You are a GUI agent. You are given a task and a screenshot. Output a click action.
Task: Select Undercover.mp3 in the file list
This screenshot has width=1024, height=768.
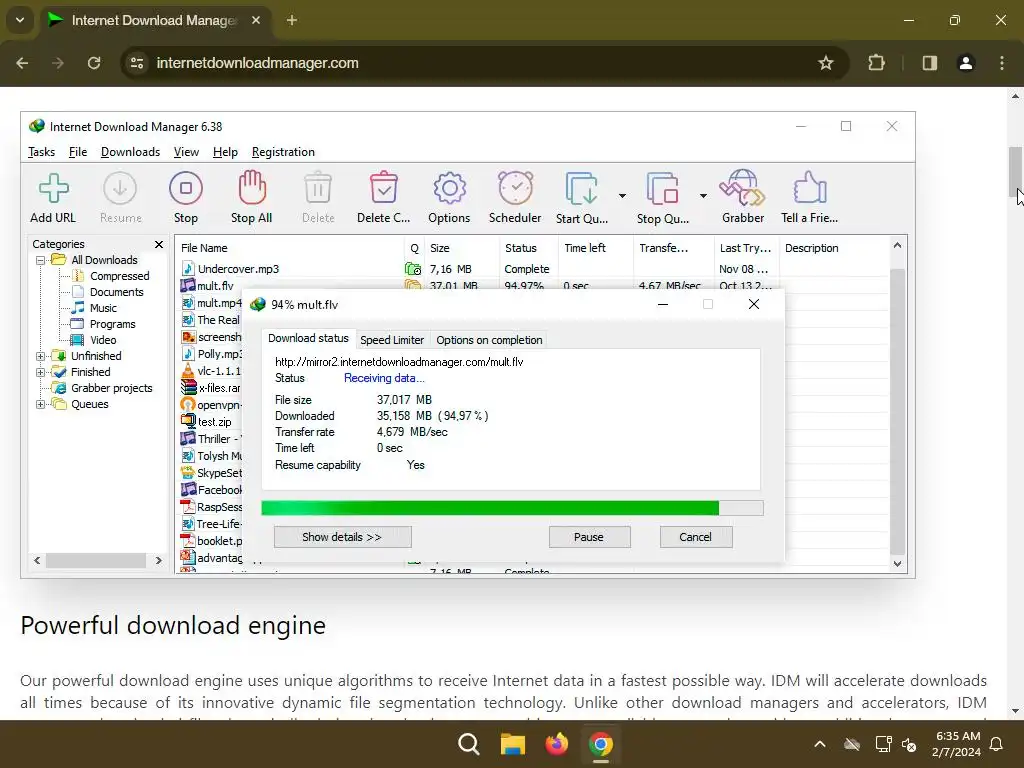(238, 269)
